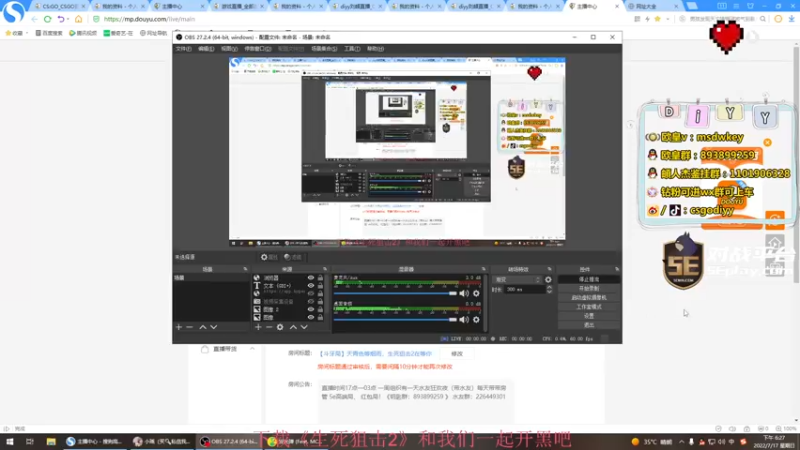Screen dimensions: 800x450
Task: Pop out the Controls dock icon
Action: tap(617, 269)
